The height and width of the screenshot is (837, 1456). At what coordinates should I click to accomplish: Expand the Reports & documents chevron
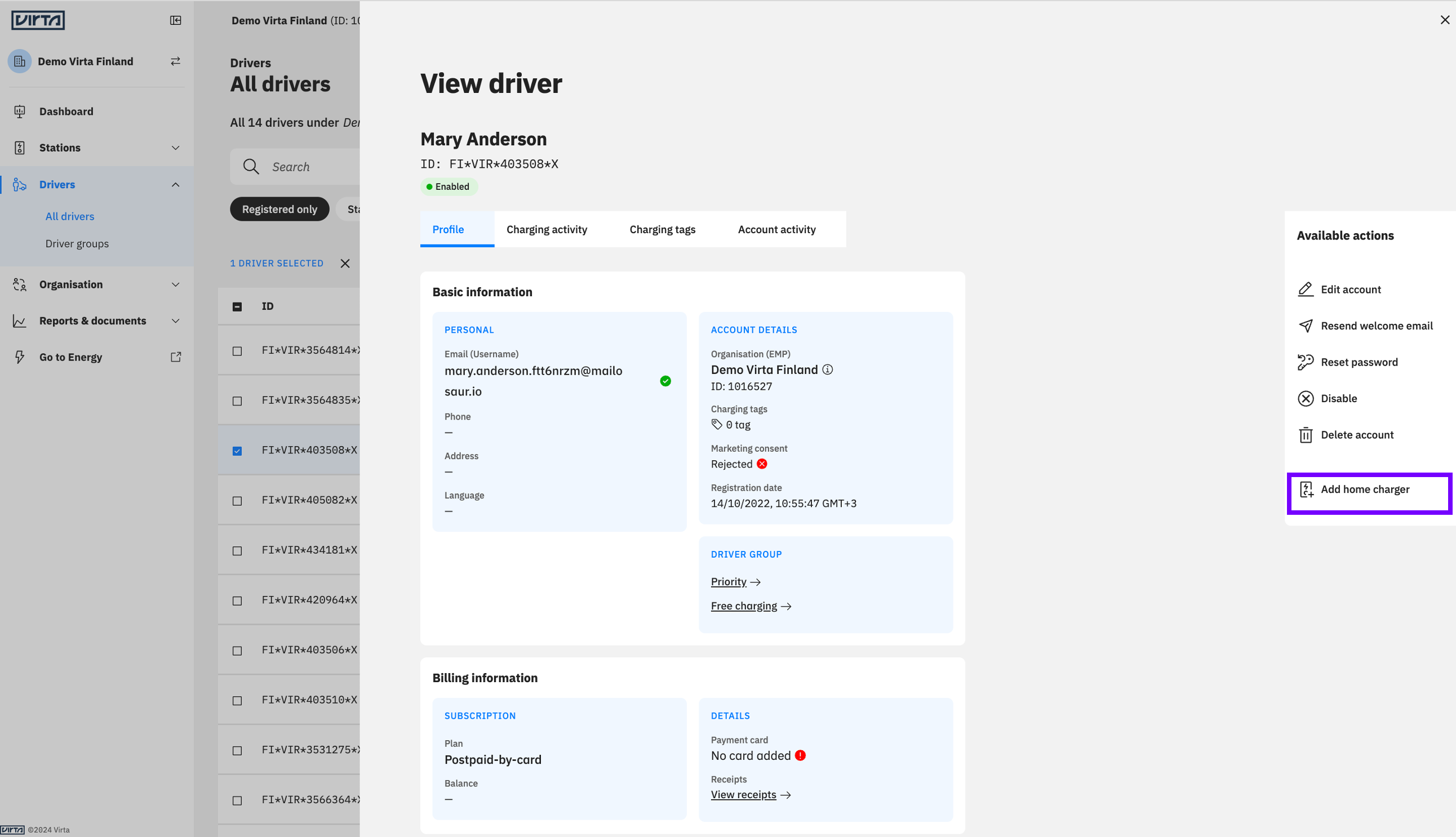175,320
